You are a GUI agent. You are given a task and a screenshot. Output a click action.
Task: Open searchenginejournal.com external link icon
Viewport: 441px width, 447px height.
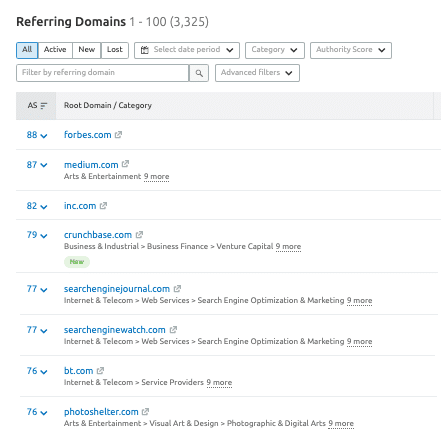[177, 289]
